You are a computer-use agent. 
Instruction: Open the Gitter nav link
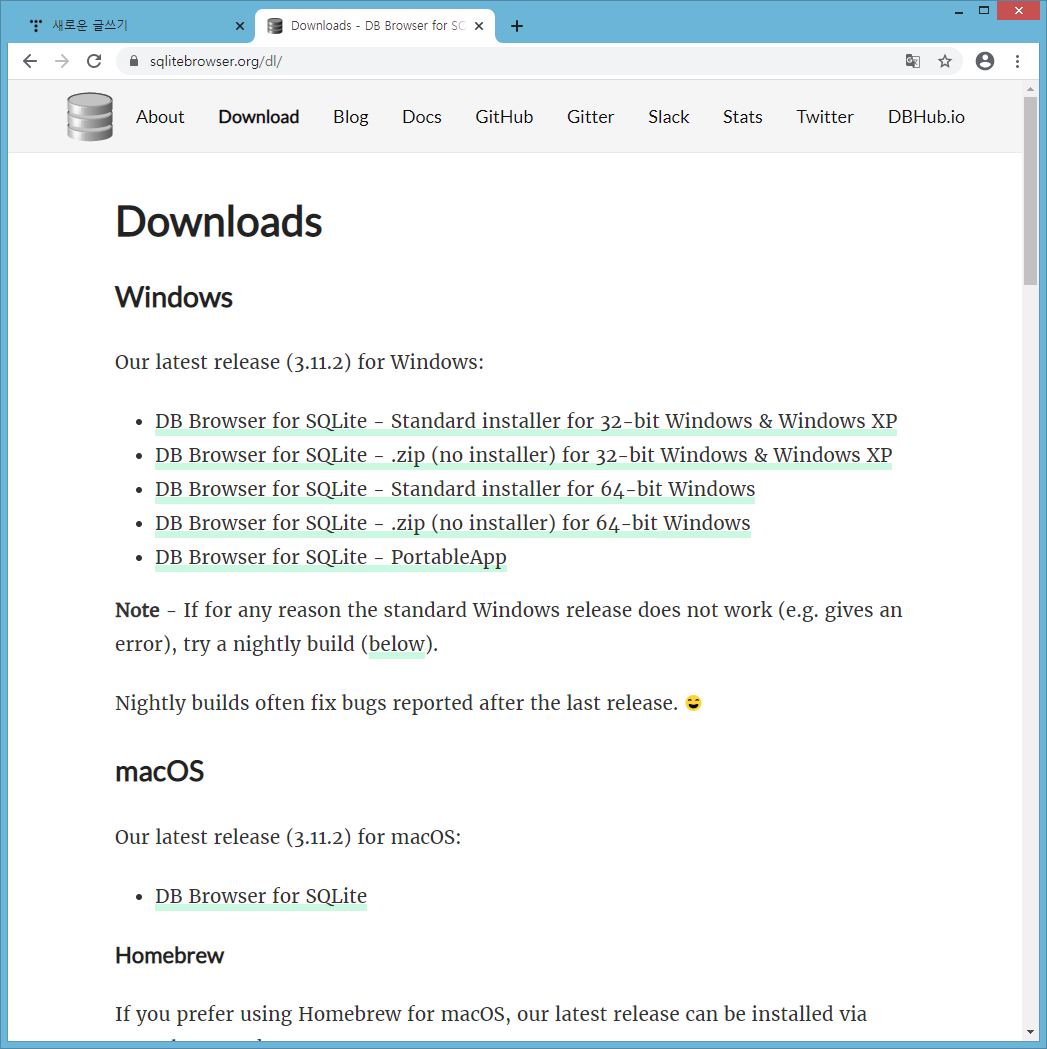click(x=590, y=117)
